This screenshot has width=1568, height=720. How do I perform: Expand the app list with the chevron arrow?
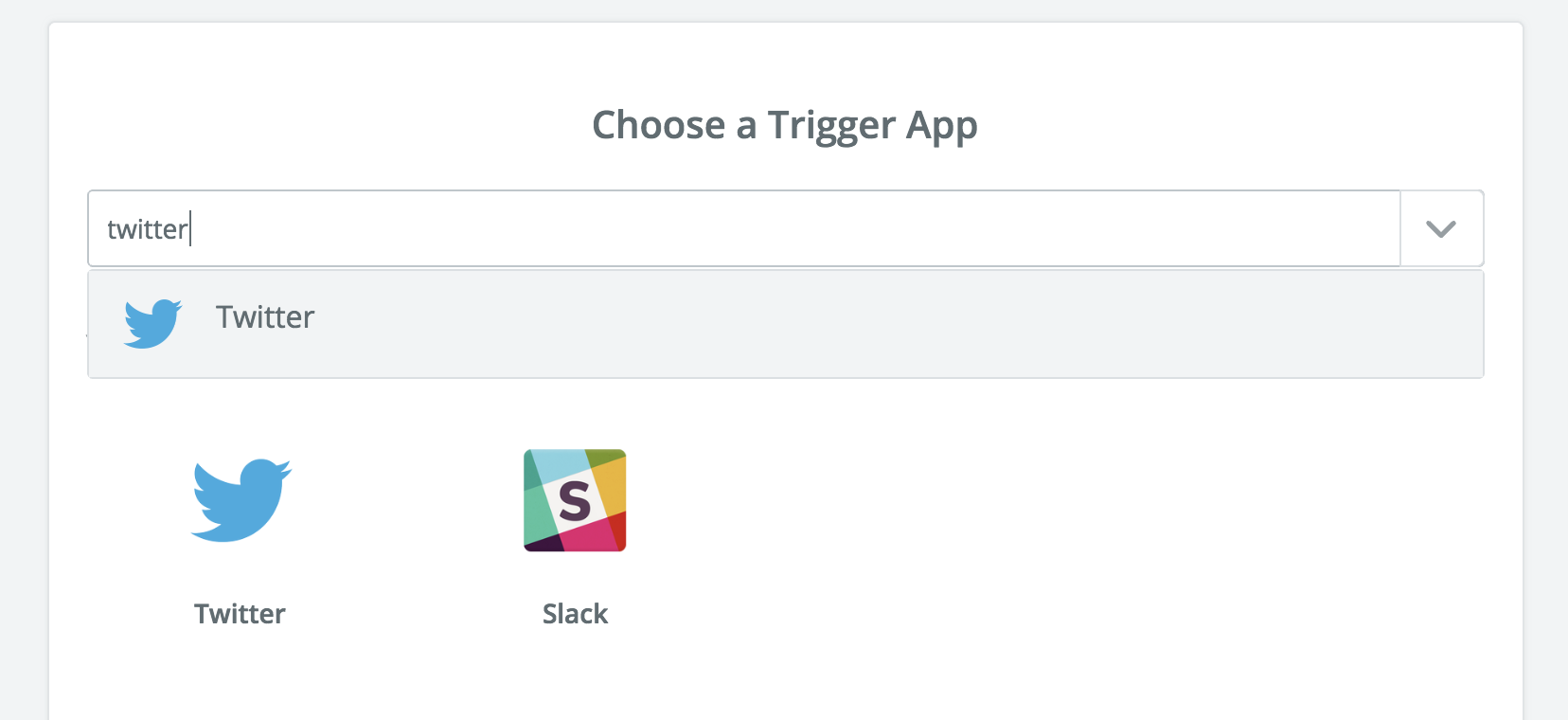point(1441,228)
